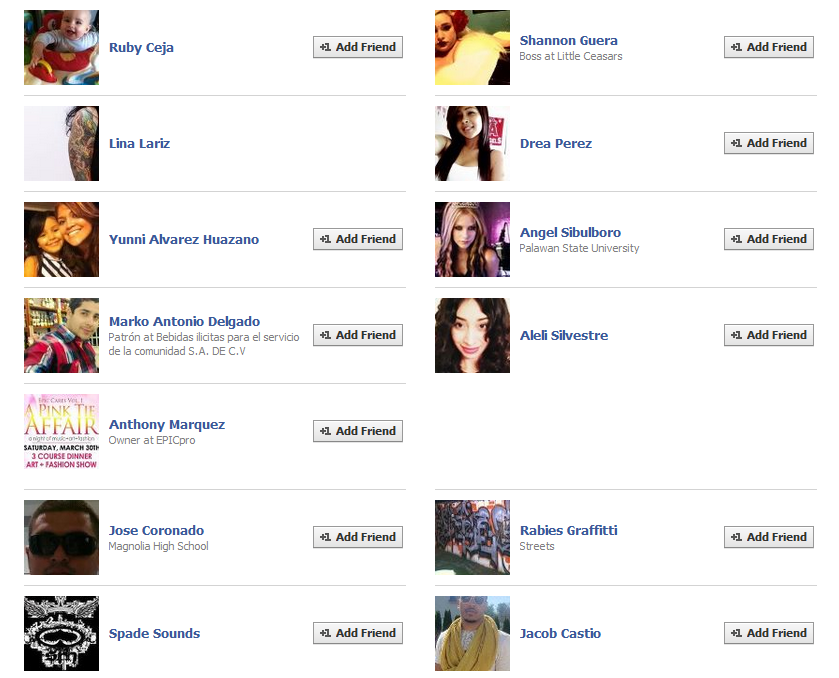Open Jacob Castio profile link
Screen dimensions: 839x678
coord(560,634)
